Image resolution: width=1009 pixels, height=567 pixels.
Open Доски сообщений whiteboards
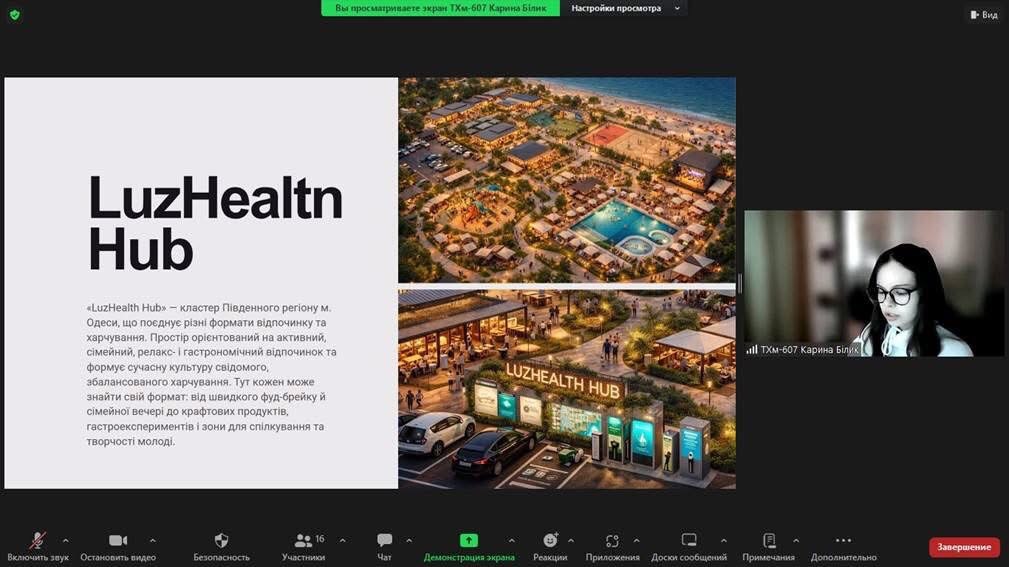(688, 541)
